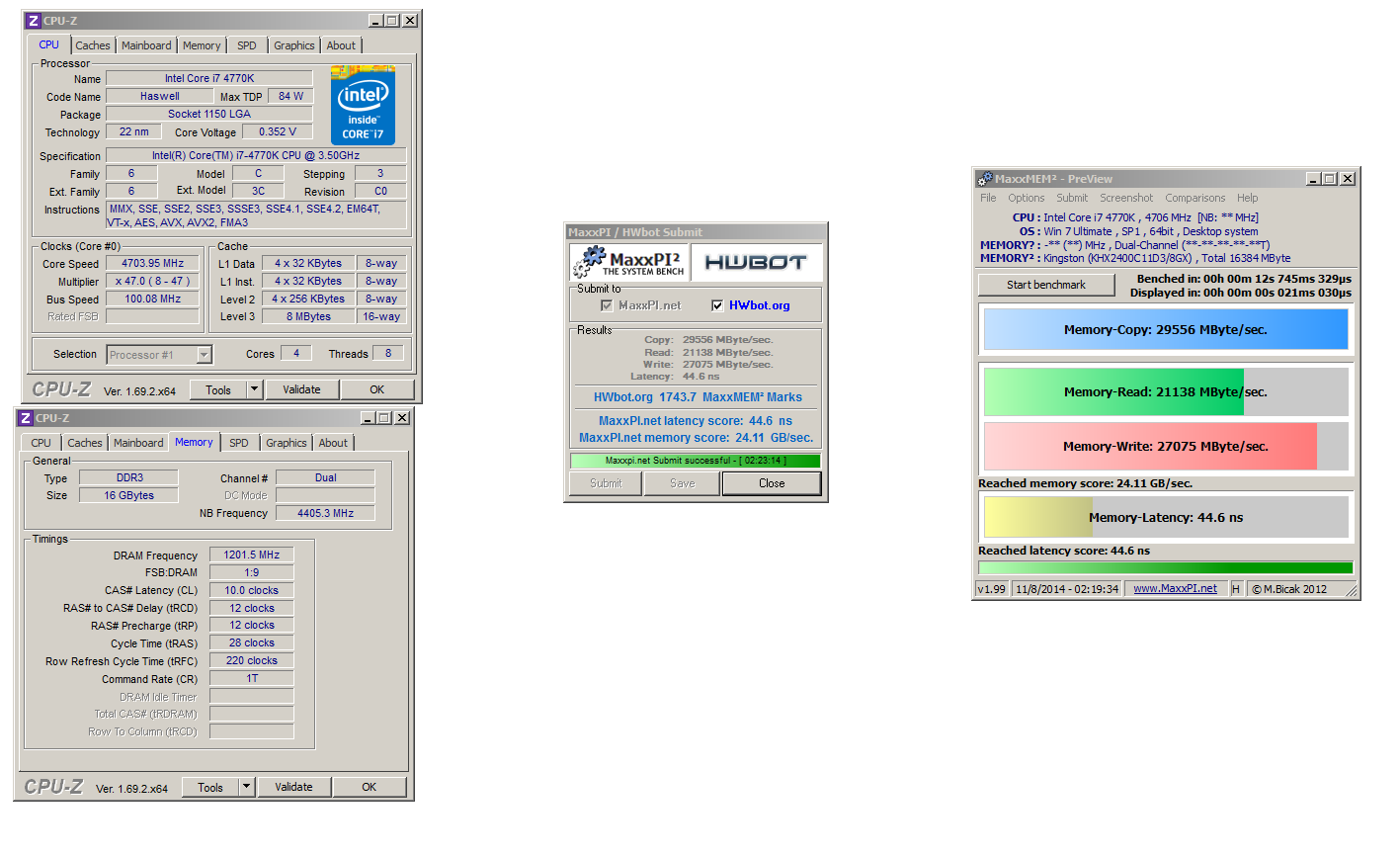Click the Command Rate 1T field
The image size is (1400, 855).
coord(251,678)
